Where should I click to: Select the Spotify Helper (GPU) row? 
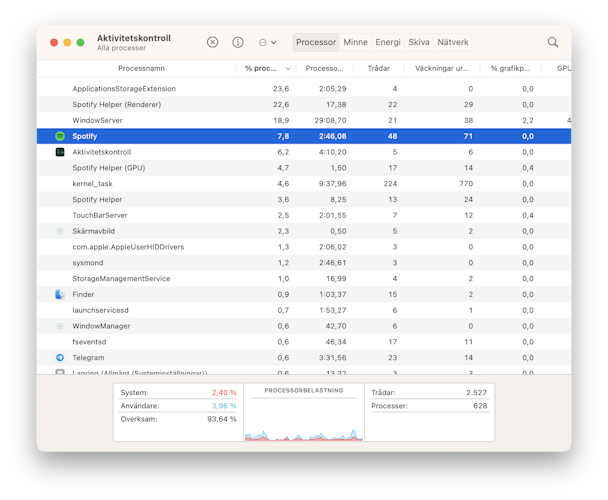point(304,168)
